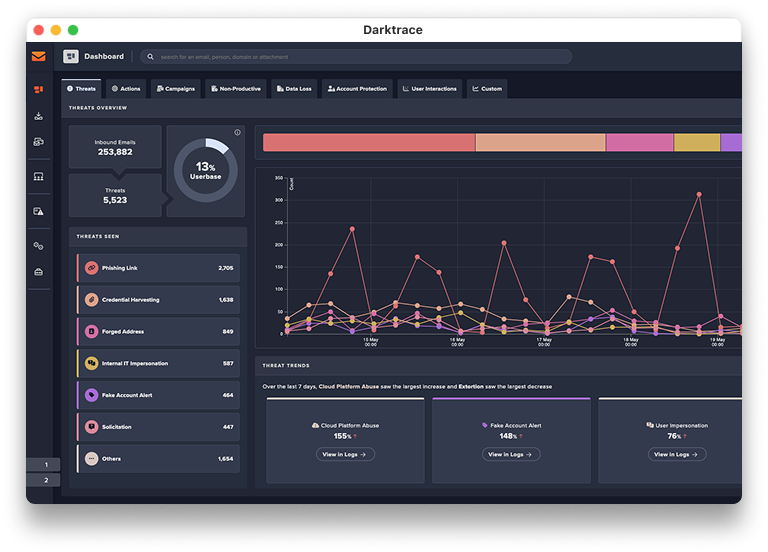Click the User Impersonation trend icon
This screenshot has height=552, width=768.
pos(650,425)
